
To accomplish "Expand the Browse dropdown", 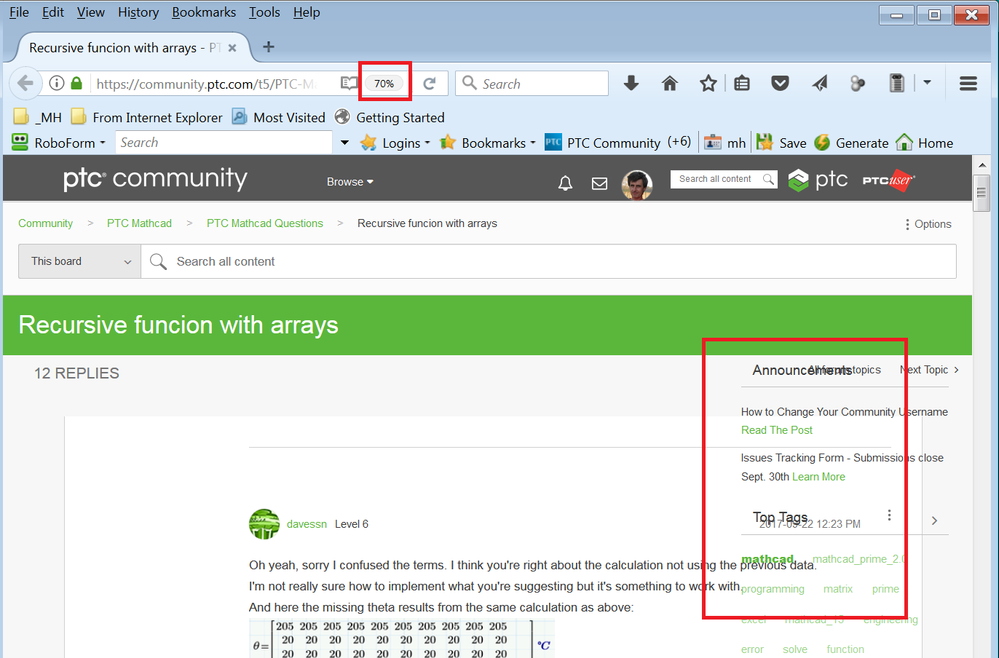I will tap(350, 182).
